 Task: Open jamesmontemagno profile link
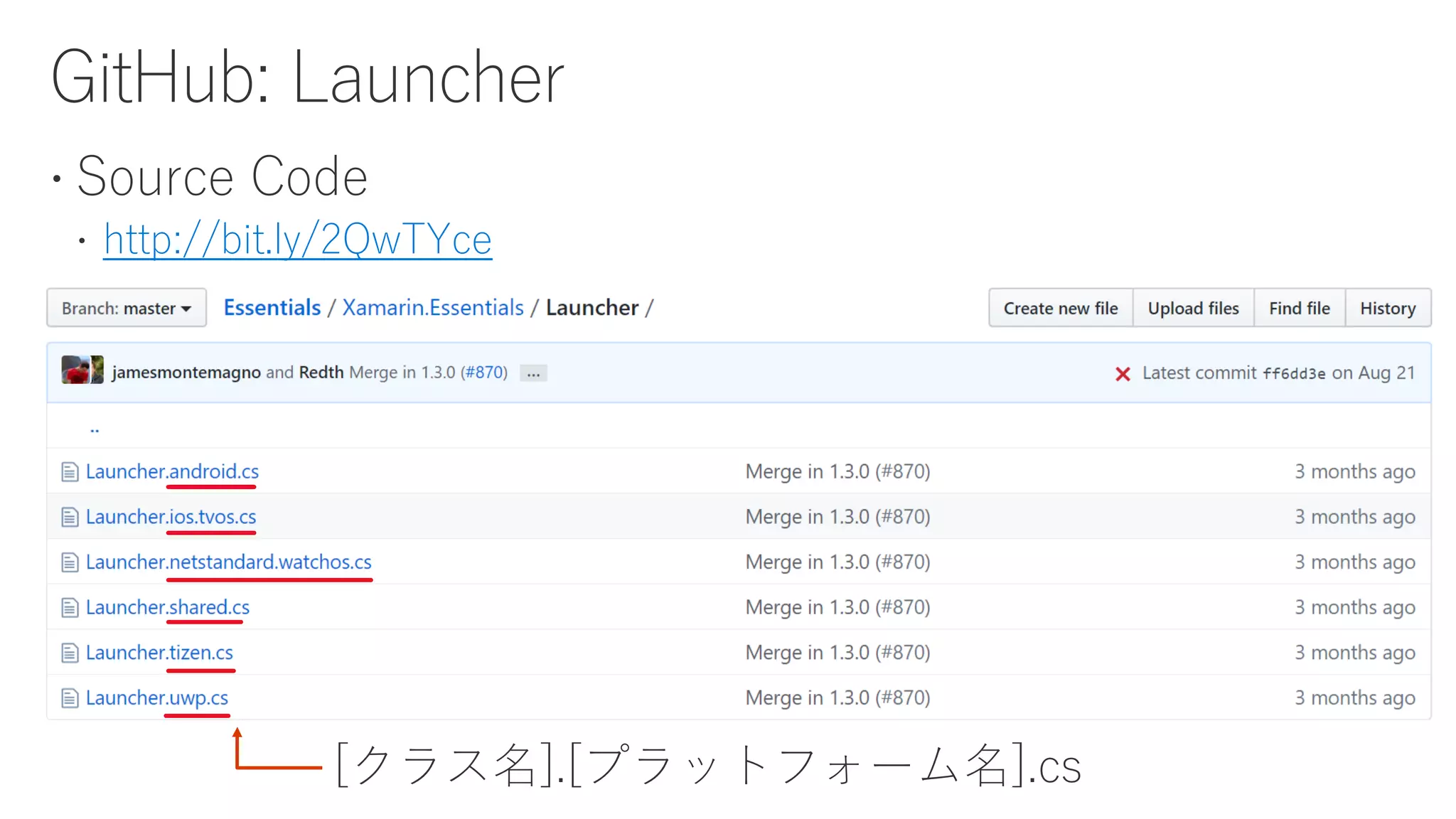186,373
